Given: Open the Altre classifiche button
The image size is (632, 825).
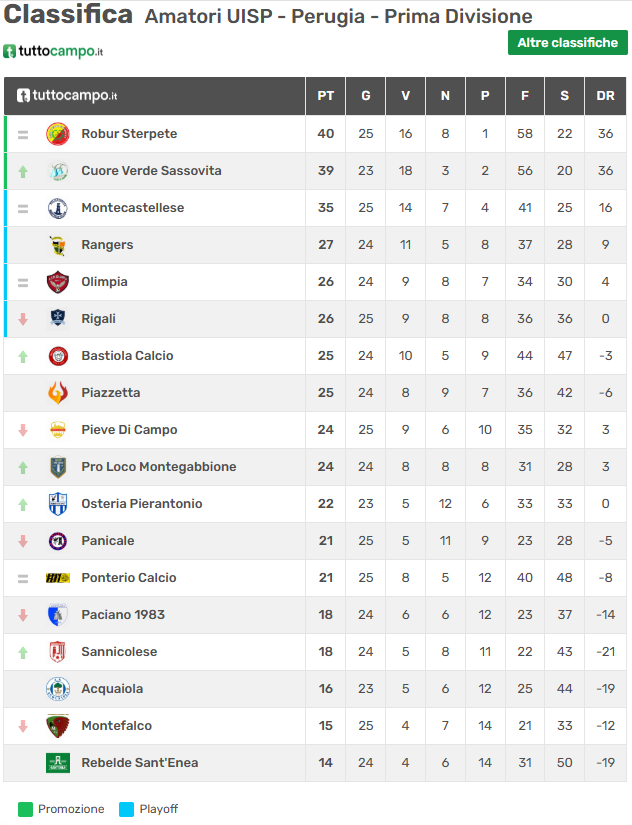Looking at the screenshot, I should click(567, 43).
